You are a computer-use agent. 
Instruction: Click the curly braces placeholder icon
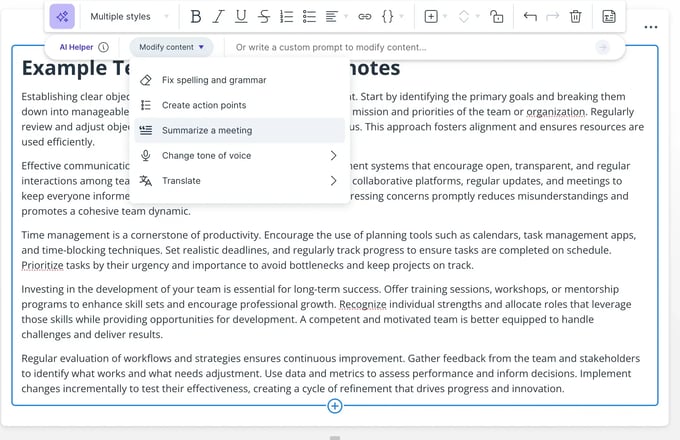387,16
